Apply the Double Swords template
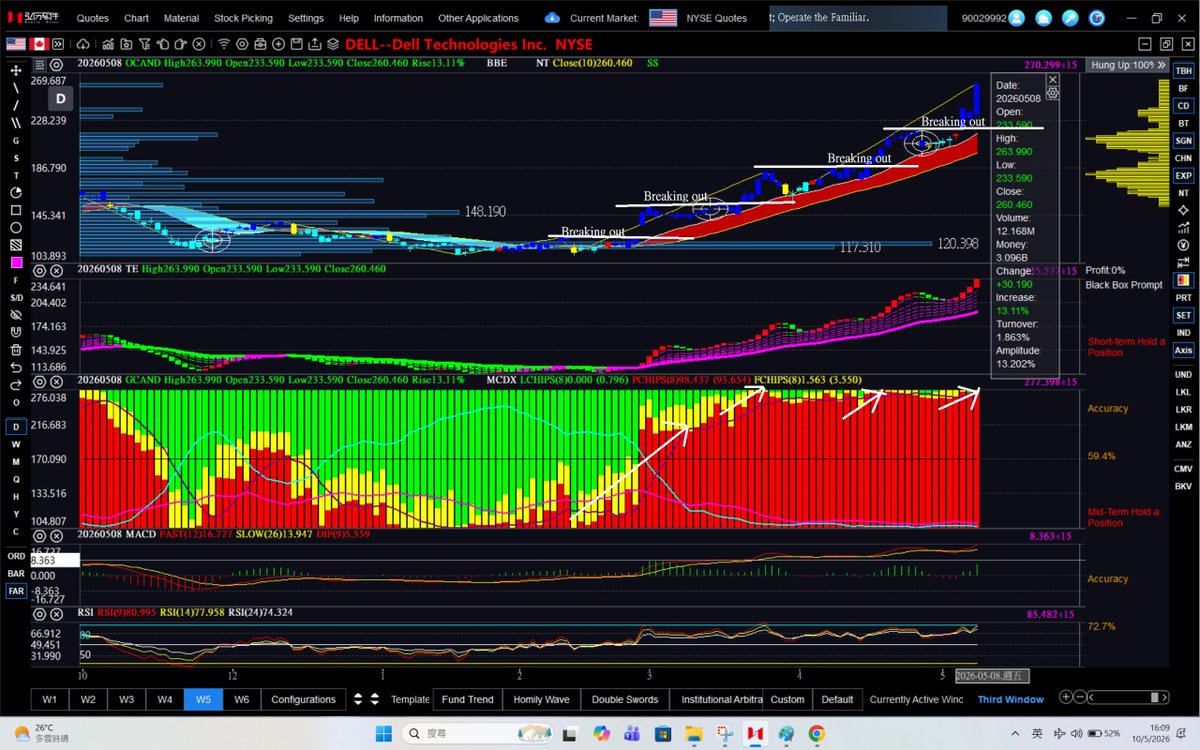1200x750 pixels. pos(625,699)
